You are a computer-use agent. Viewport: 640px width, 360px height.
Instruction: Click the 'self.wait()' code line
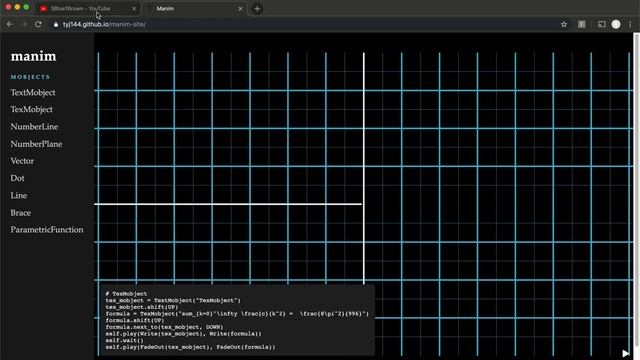click(x=124, y=340)
